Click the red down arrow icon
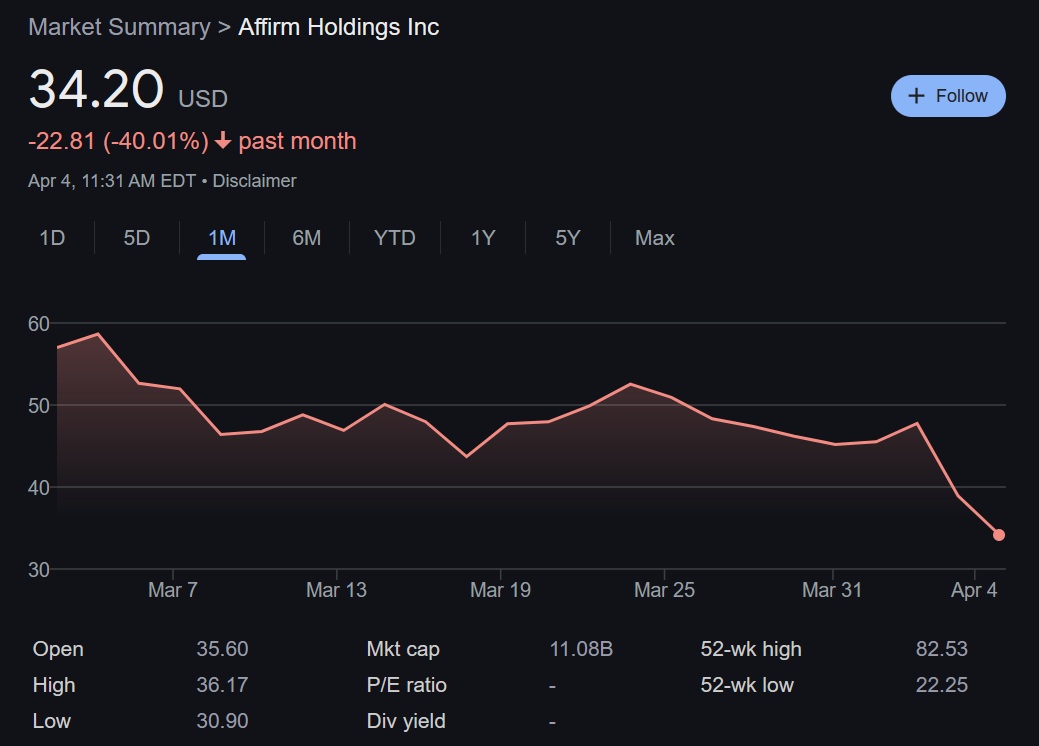 coord(223,140)
